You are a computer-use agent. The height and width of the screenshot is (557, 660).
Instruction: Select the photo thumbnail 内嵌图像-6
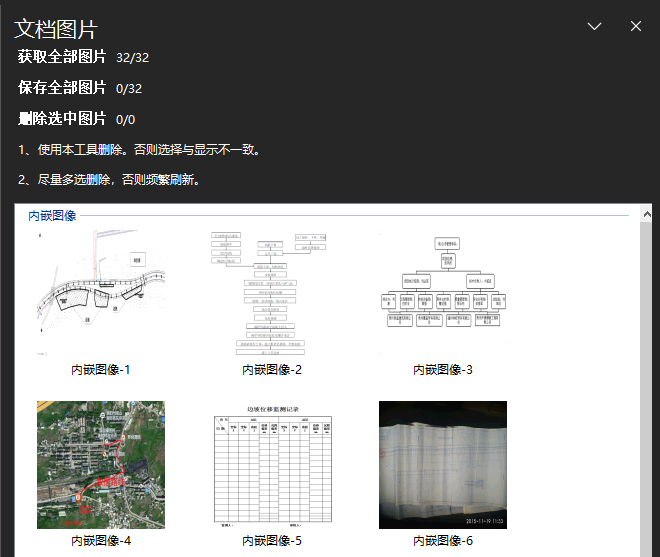tap(443, 465)
